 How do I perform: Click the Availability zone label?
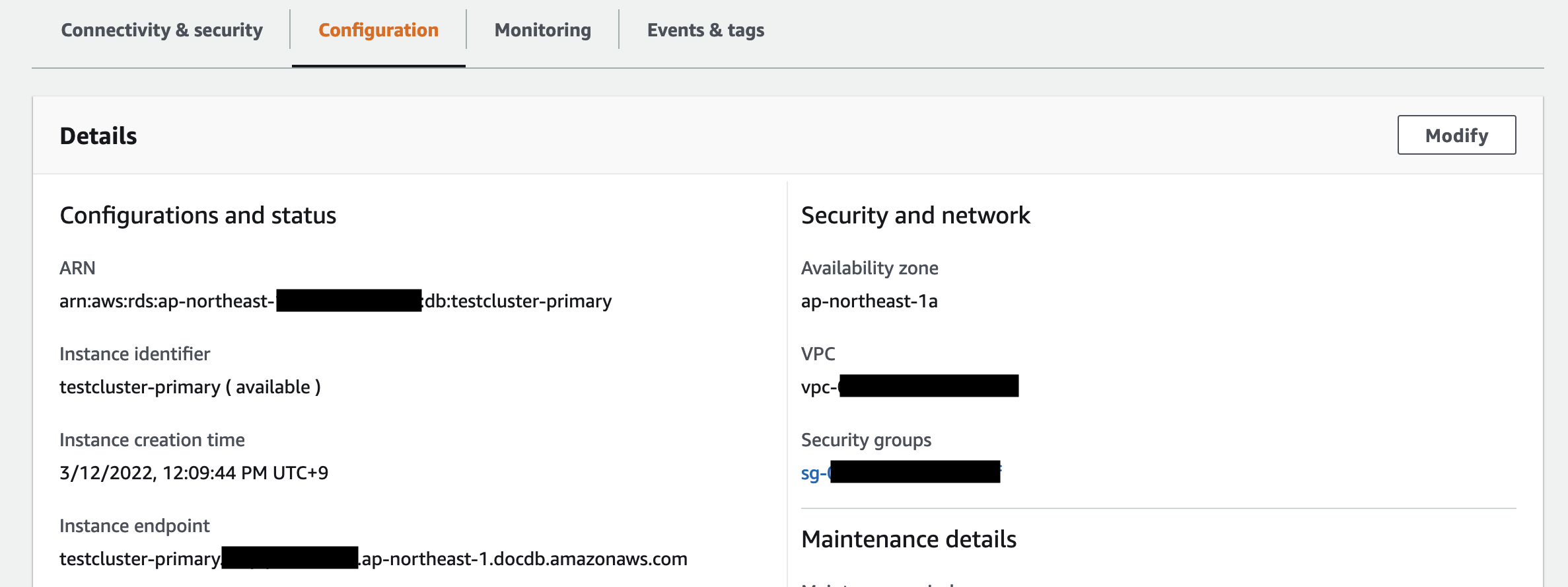tap(869, 268)
